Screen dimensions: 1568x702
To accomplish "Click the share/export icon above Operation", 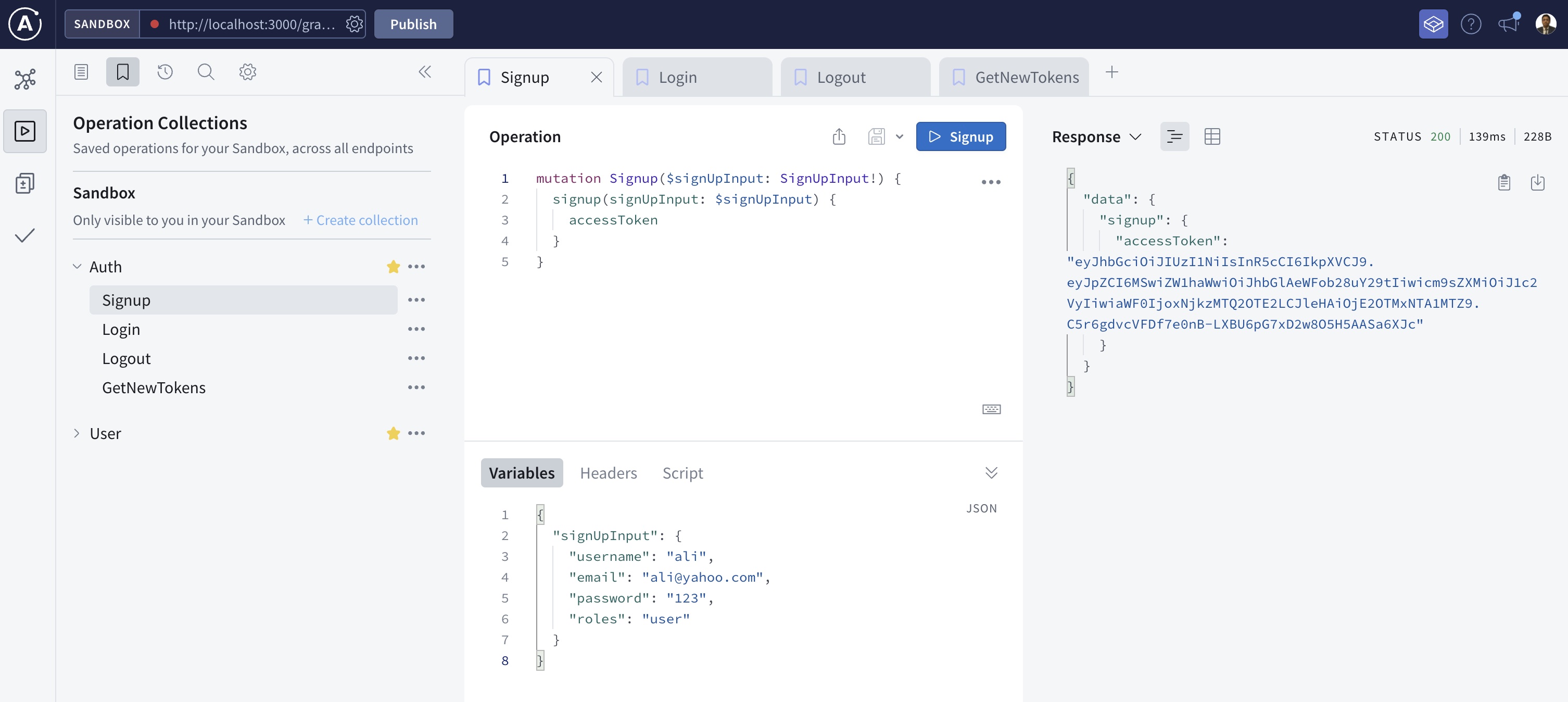I will [839, 136].
